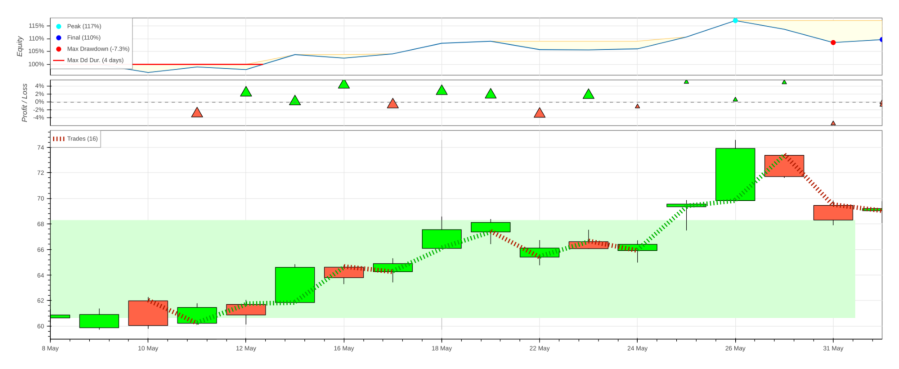Click the green candle at 24 May

point(637,248)
